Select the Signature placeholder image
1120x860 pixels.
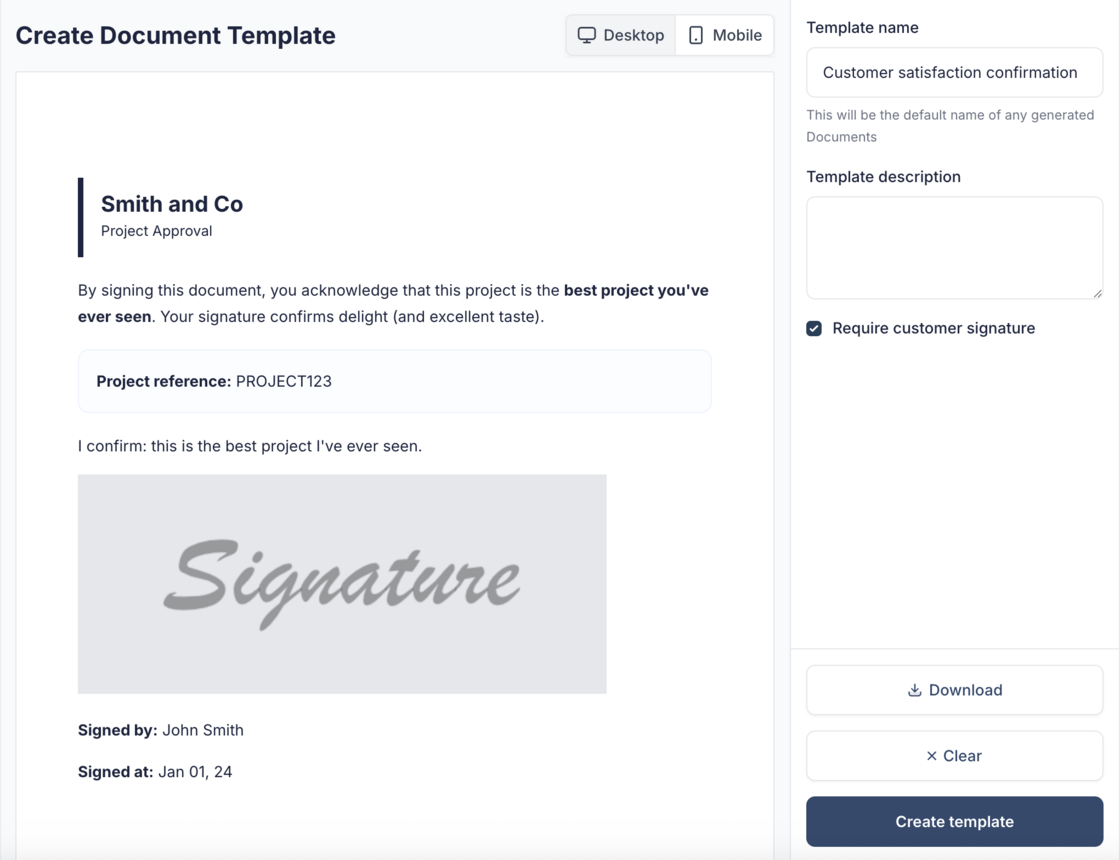[x=342, y=584]
